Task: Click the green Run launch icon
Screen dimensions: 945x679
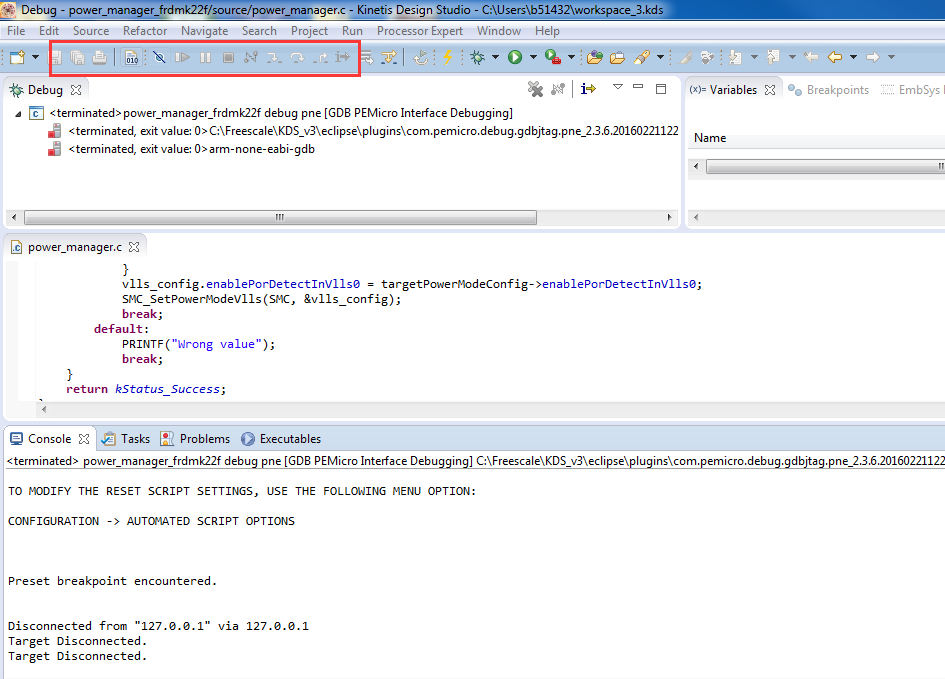Action: click(x=515, y=57)
